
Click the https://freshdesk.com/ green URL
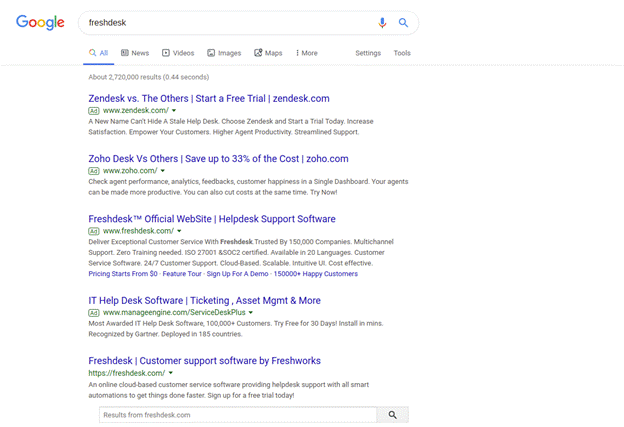tap(127, 373)
